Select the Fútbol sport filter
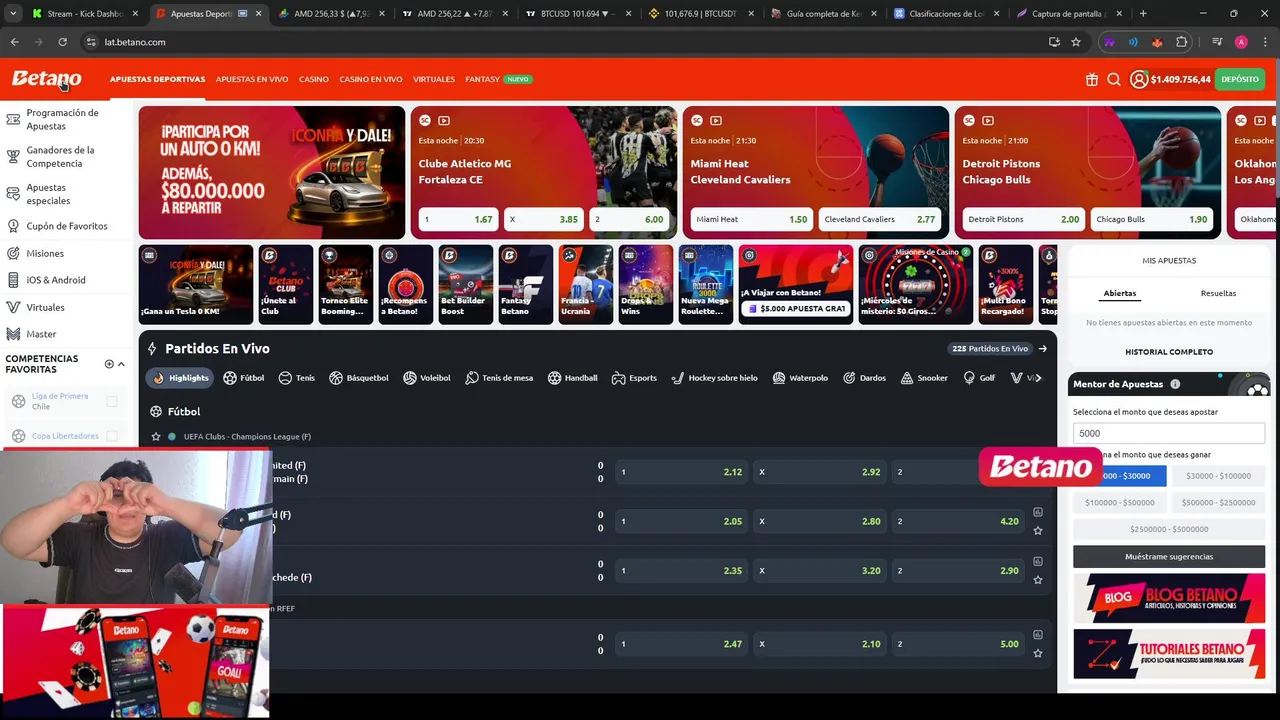This screenshot has height=720, width=1280. [x=244, y=378]
